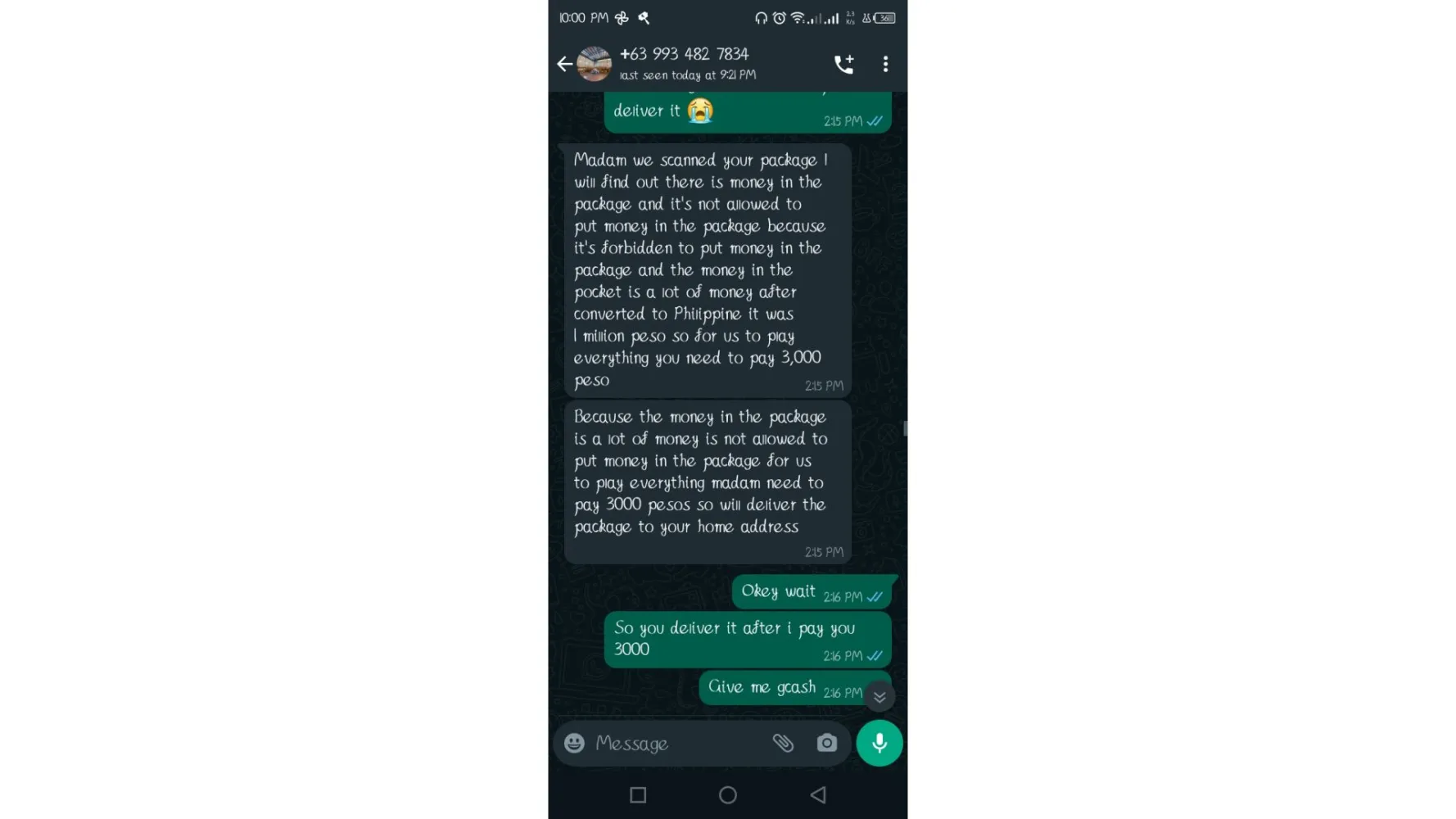This screenshot has width=1456, height=819.
Task: Tap Android home circle button
Action: click(x=728, y=794)
